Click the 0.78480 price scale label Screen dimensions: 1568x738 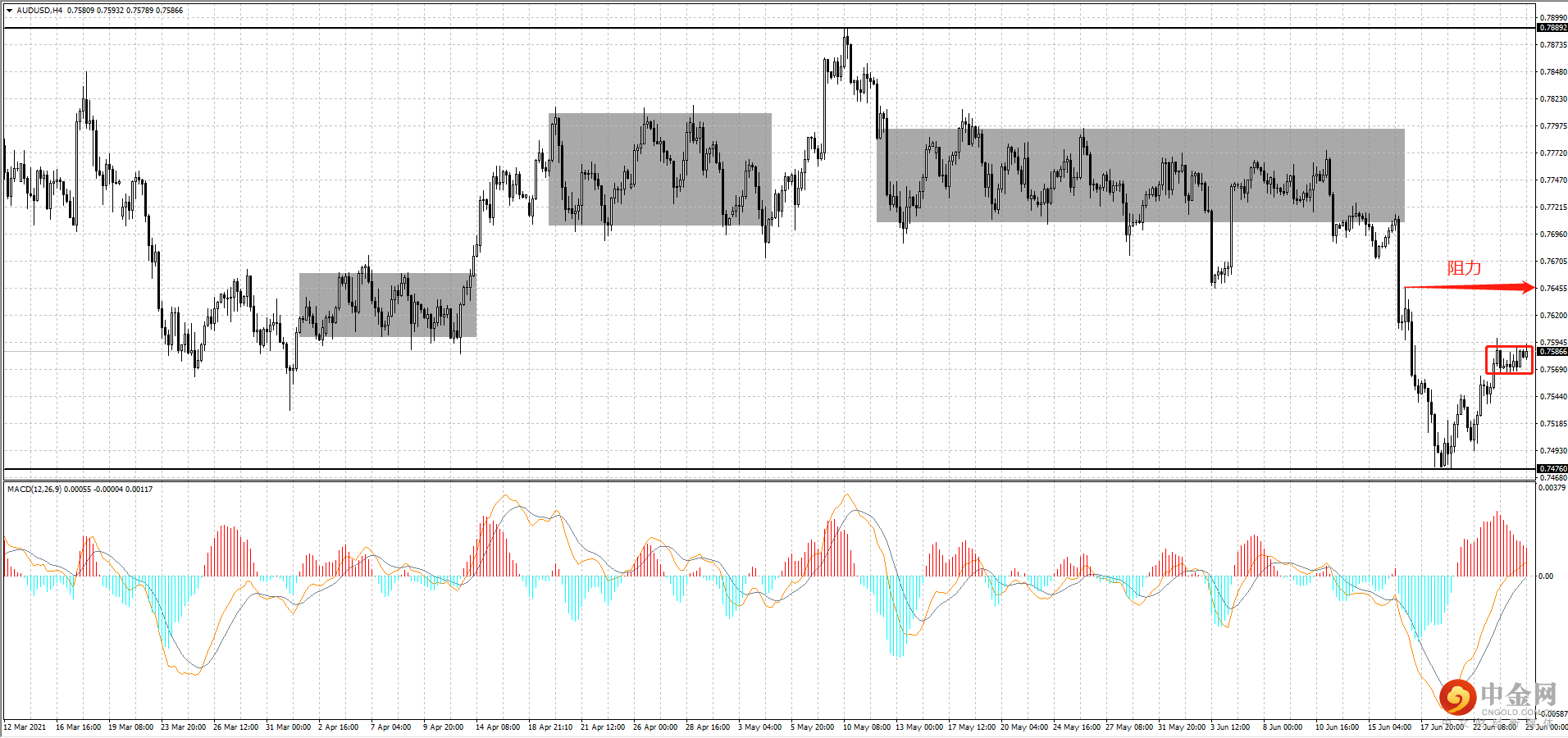tap(1553, 72)
